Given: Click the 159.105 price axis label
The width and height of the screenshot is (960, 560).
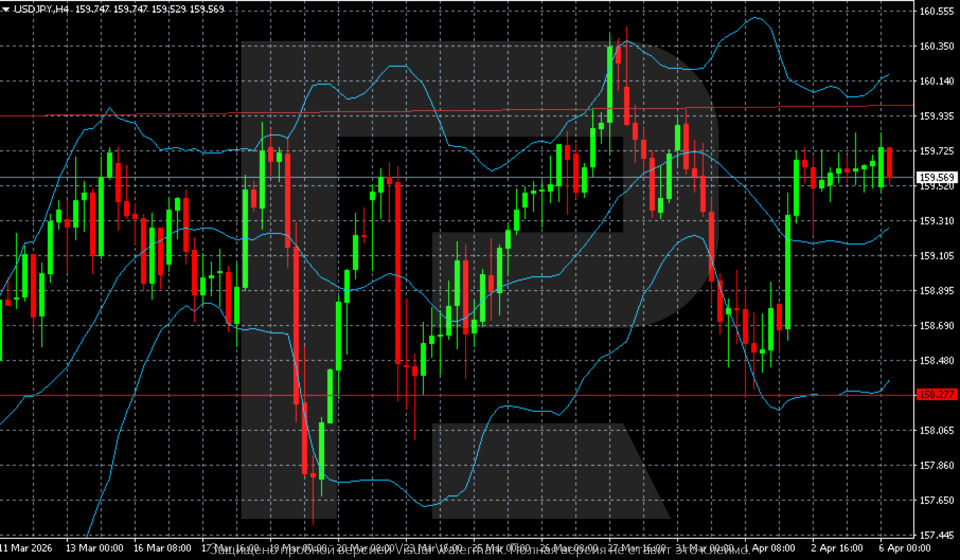Looking at the screenshot, I should click(x=935, y=256).
